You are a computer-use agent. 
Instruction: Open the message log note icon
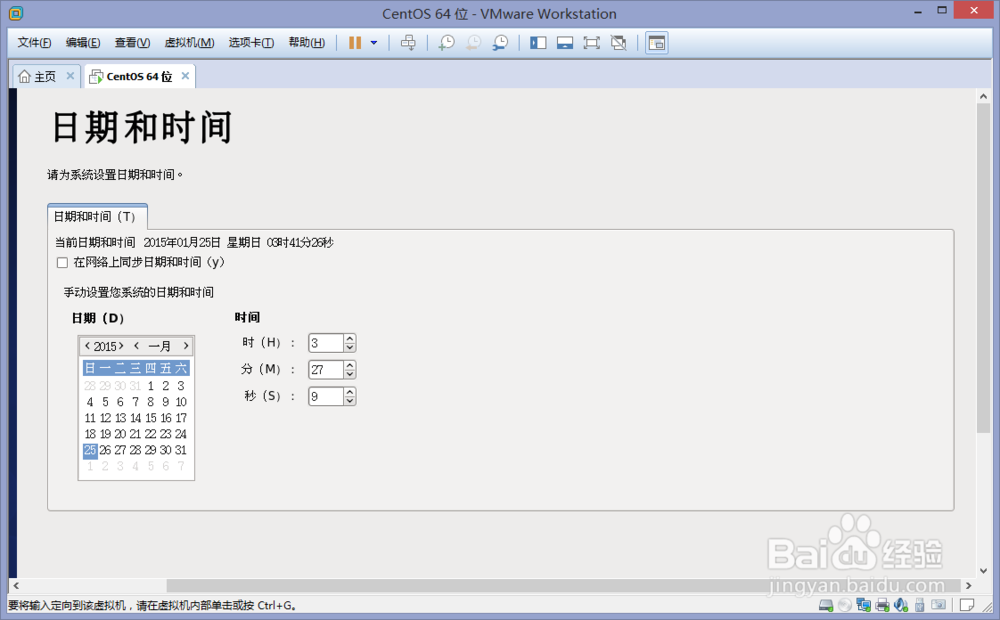pos(967,605)
